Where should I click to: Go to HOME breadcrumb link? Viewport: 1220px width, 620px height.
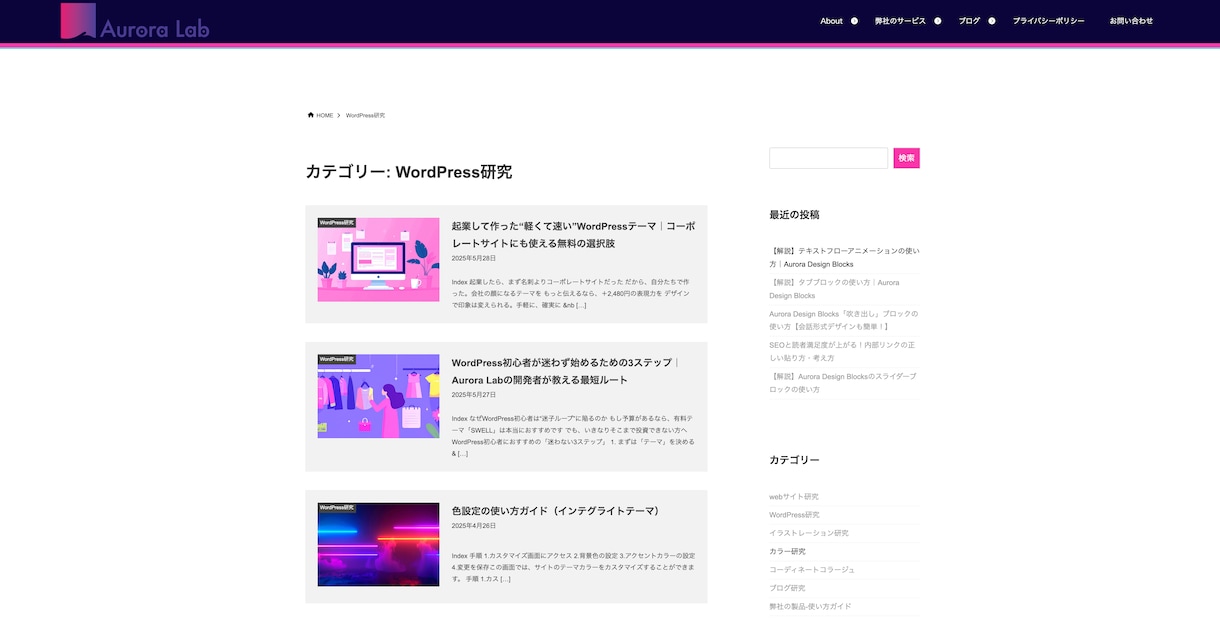(325, 115)
